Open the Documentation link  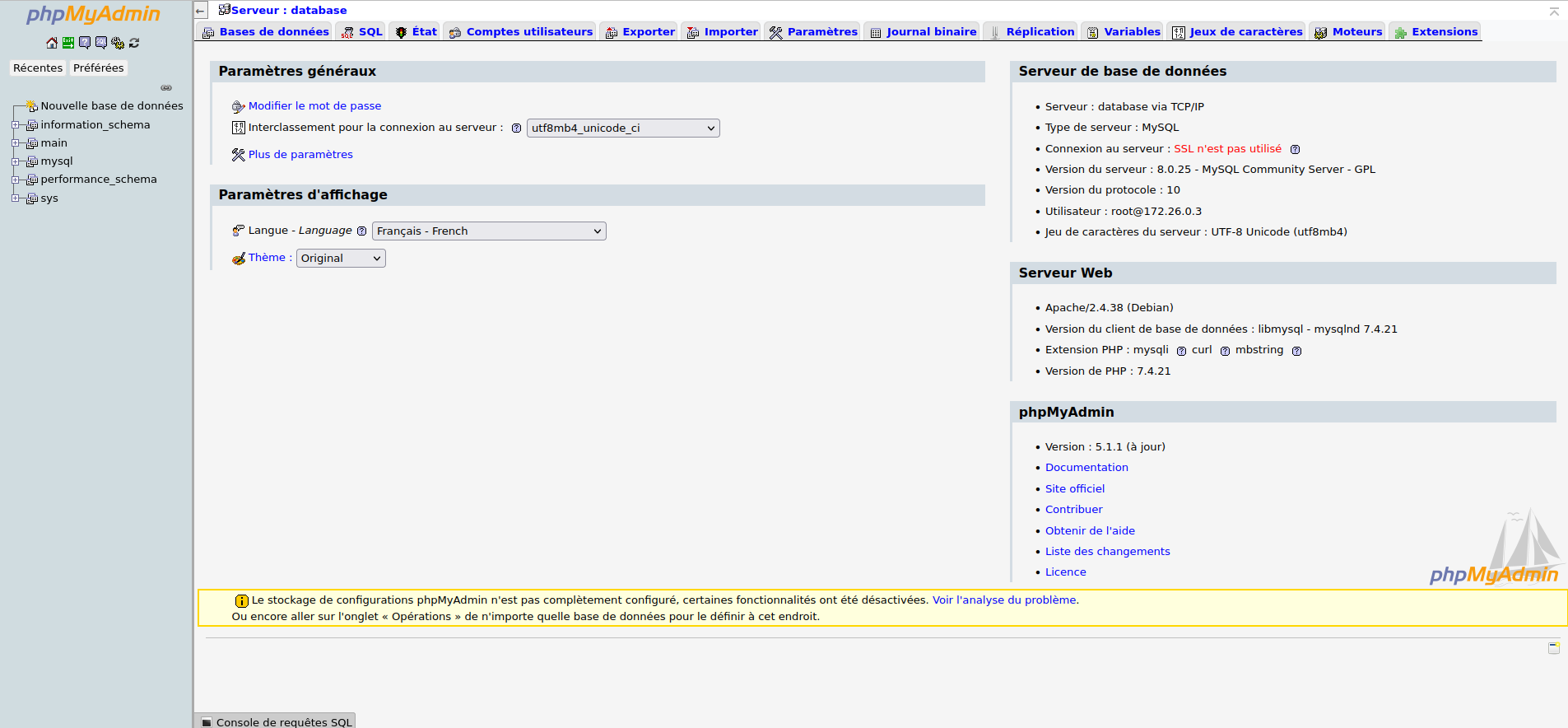(x=1086, y=468)
